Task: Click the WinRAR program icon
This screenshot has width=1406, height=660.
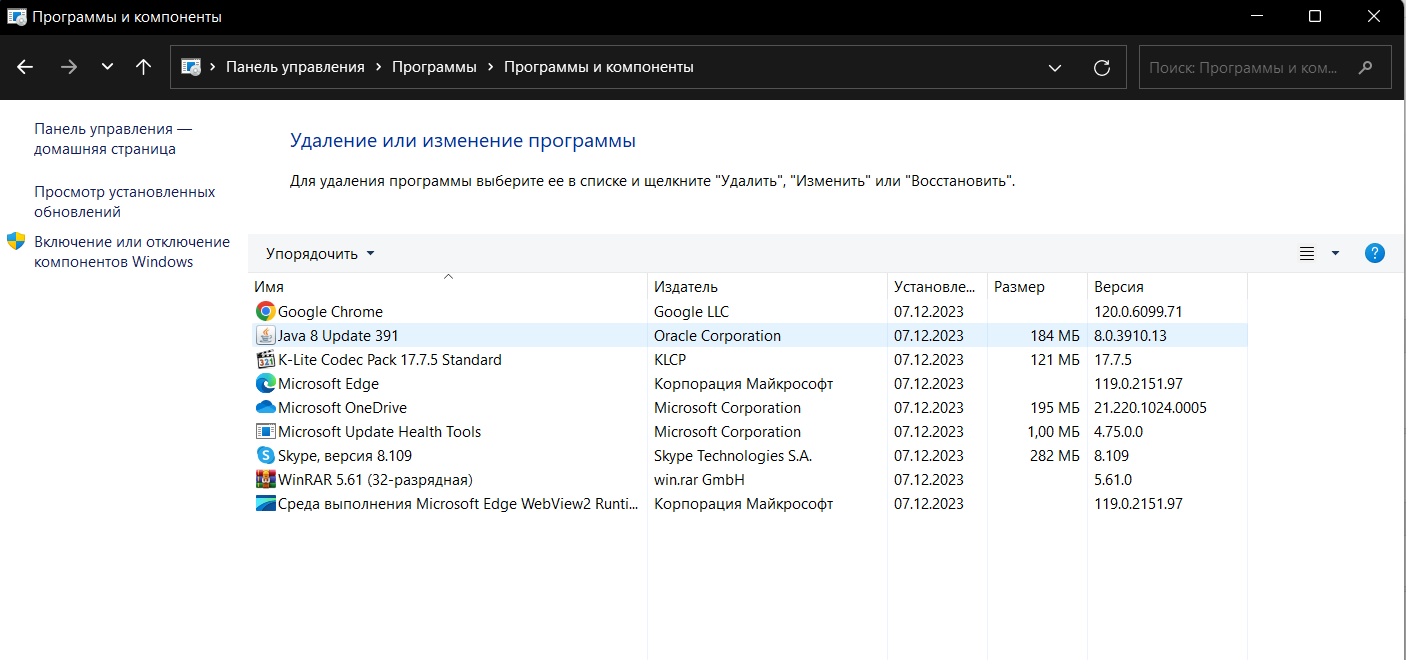Action: pos(265,480)
